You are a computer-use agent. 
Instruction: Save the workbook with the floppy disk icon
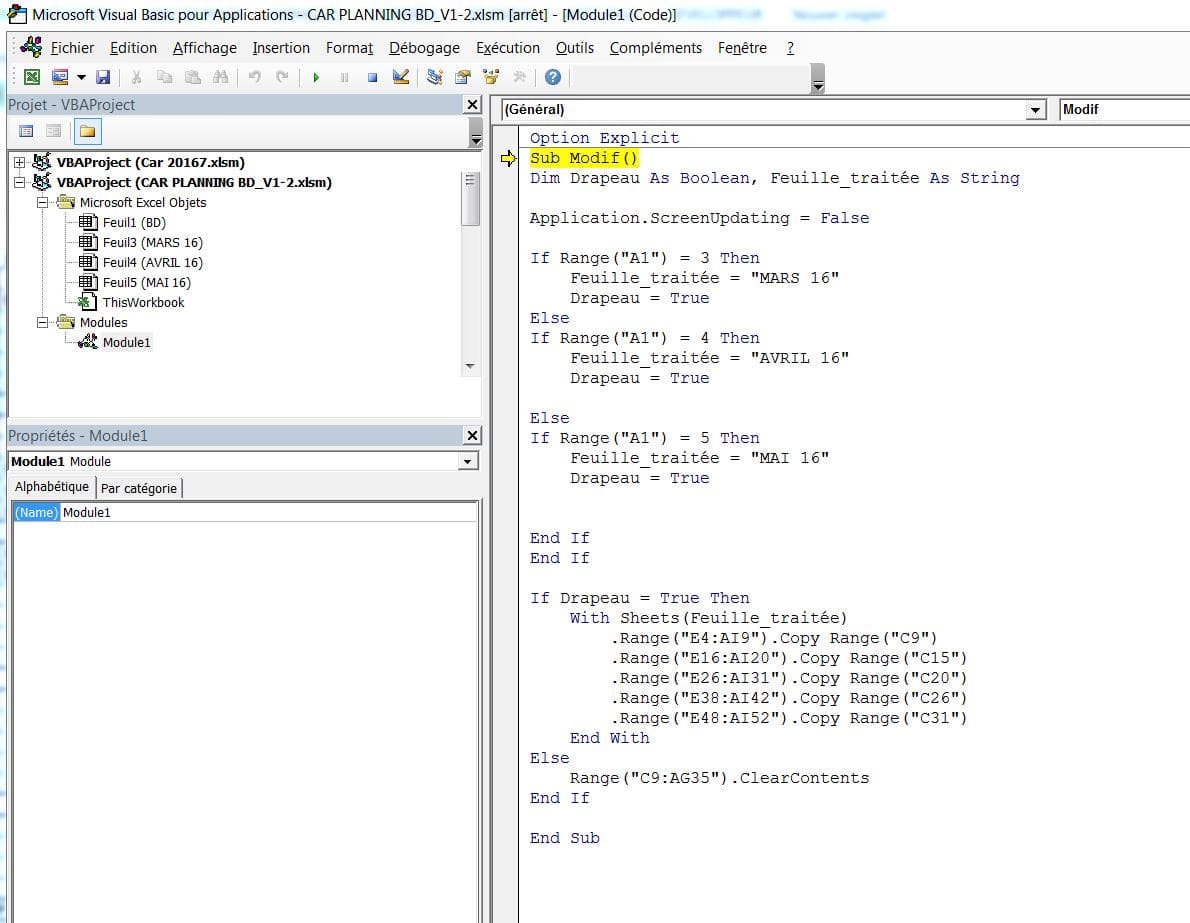(102, 78)
